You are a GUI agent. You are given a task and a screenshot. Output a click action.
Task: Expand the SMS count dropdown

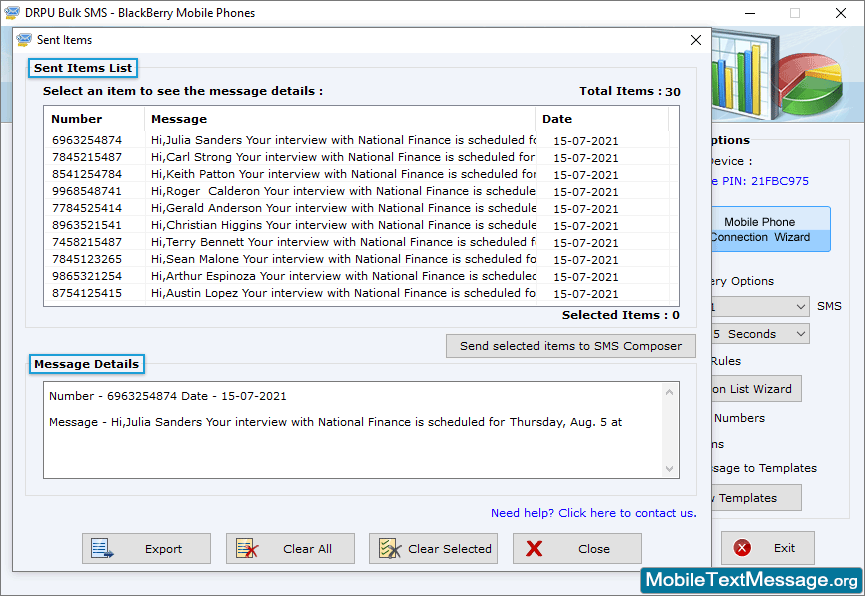tap(800, 306)
